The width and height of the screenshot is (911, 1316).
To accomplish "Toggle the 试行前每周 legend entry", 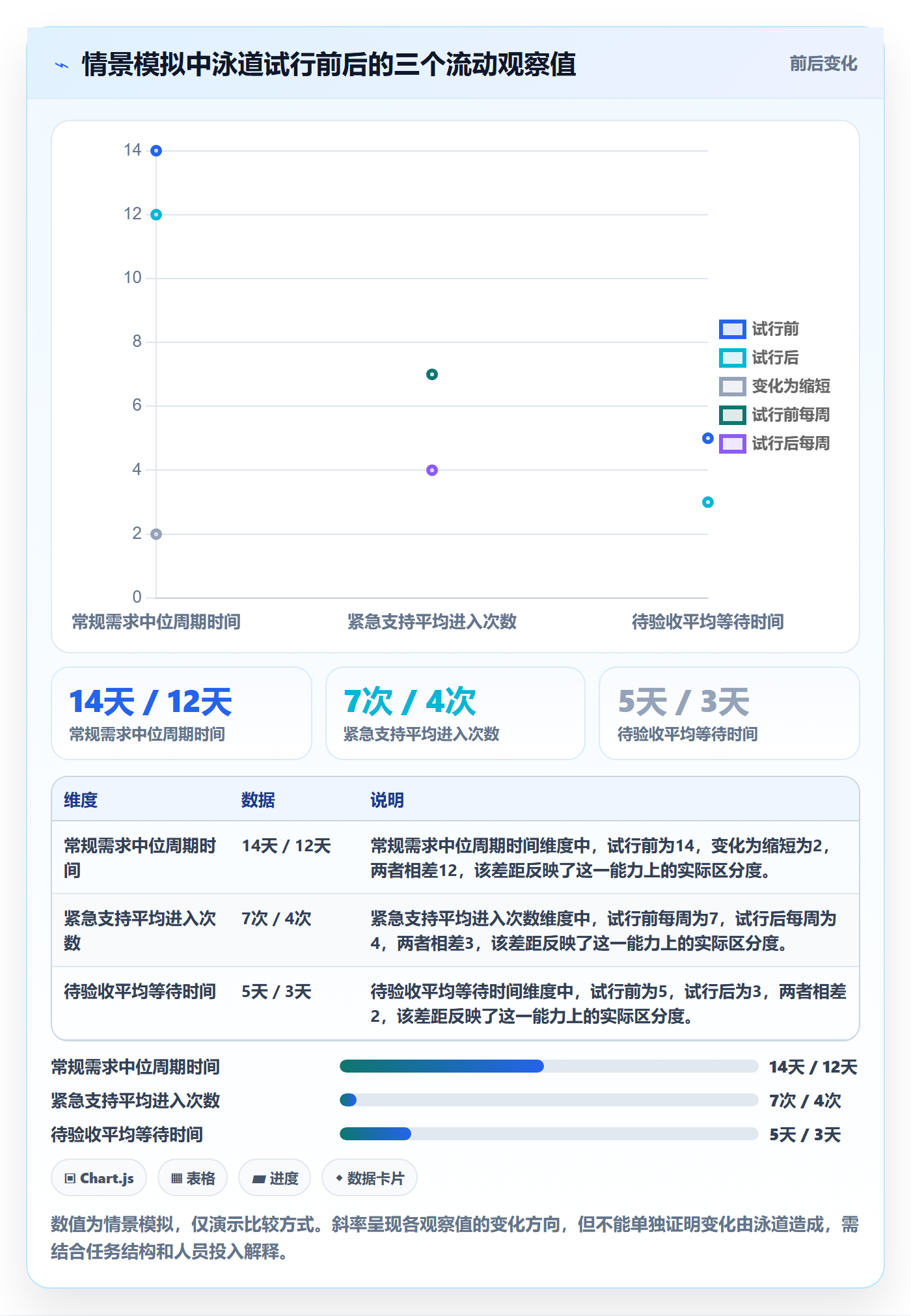I will click(774, 415).
